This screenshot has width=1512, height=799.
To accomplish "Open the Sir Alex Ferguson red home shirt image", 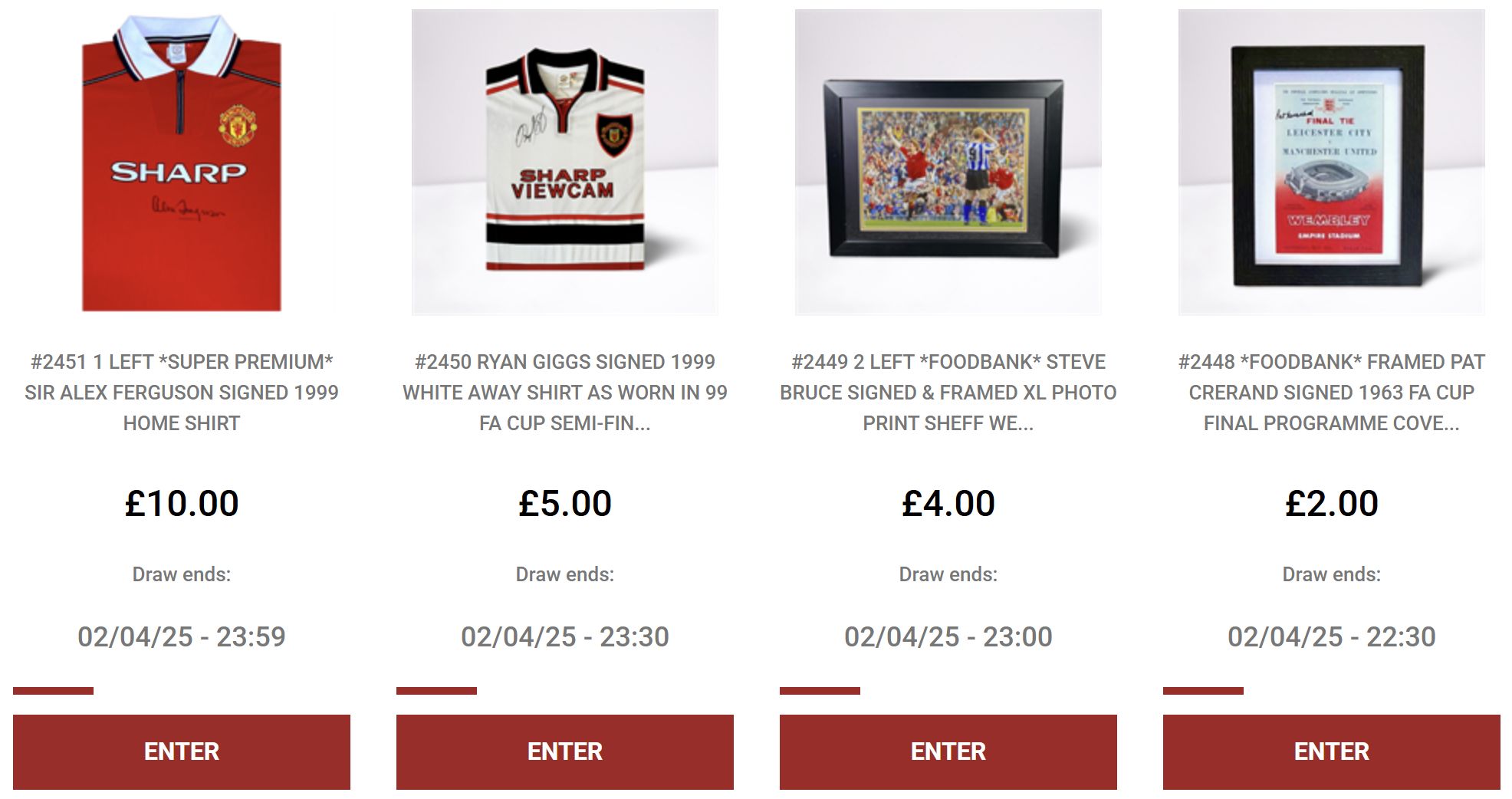I will pyautogui.click(x=182, y=162).
